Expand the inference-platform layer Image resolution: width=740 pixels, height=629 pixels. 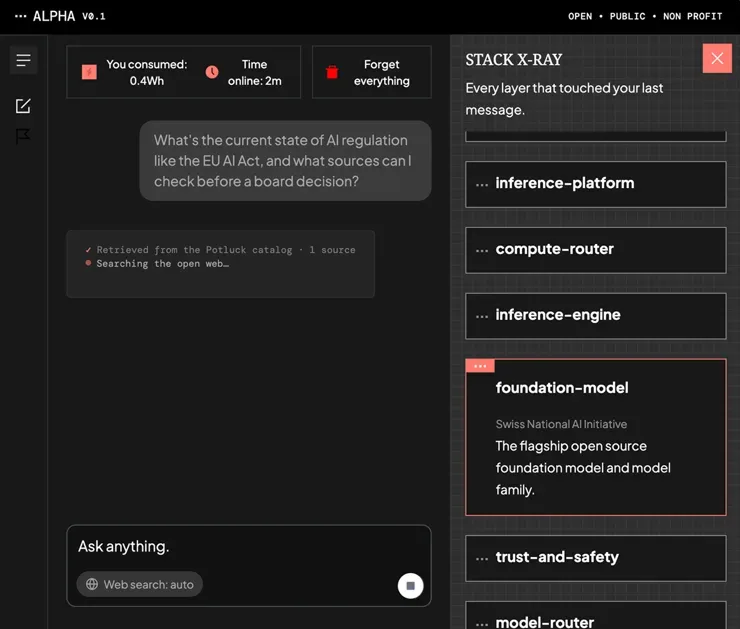pos(596,184)
